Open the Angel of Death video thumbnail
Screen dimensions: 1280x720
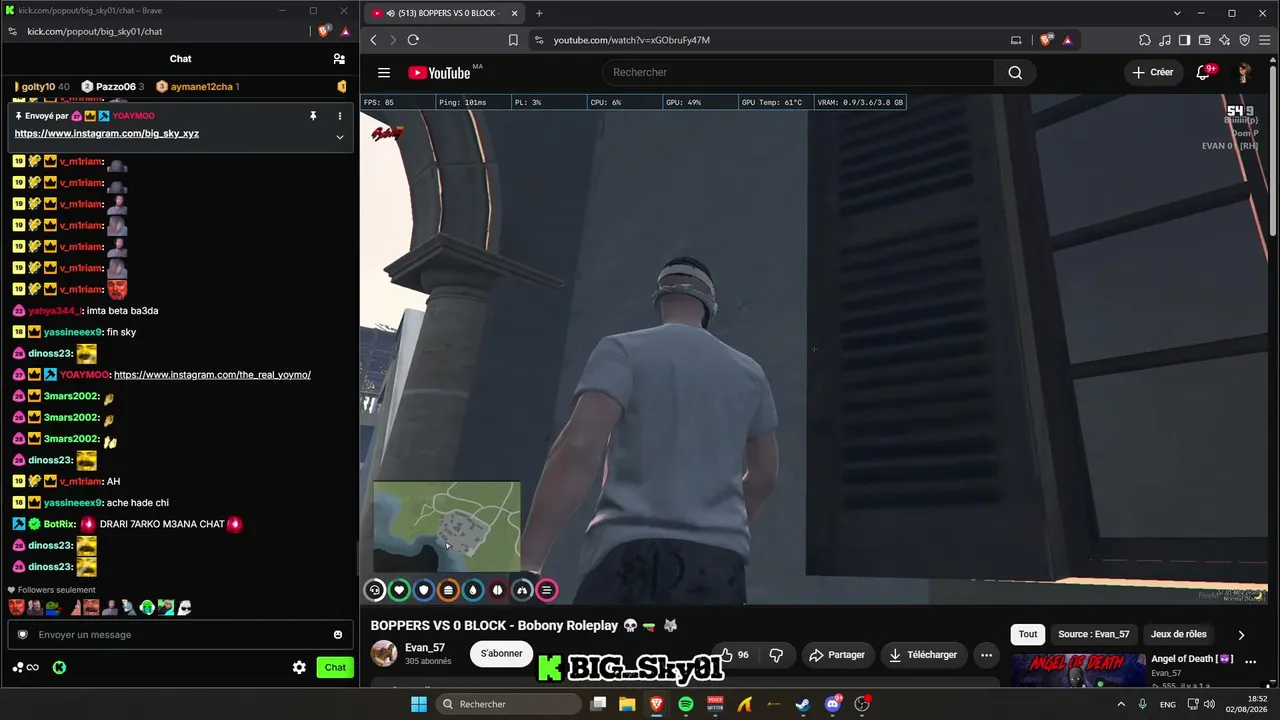1078,671
